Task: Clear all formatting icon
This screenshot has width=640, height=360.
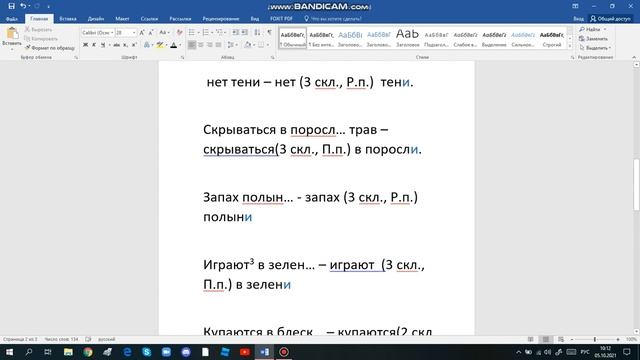Action: tap(179, 32)
